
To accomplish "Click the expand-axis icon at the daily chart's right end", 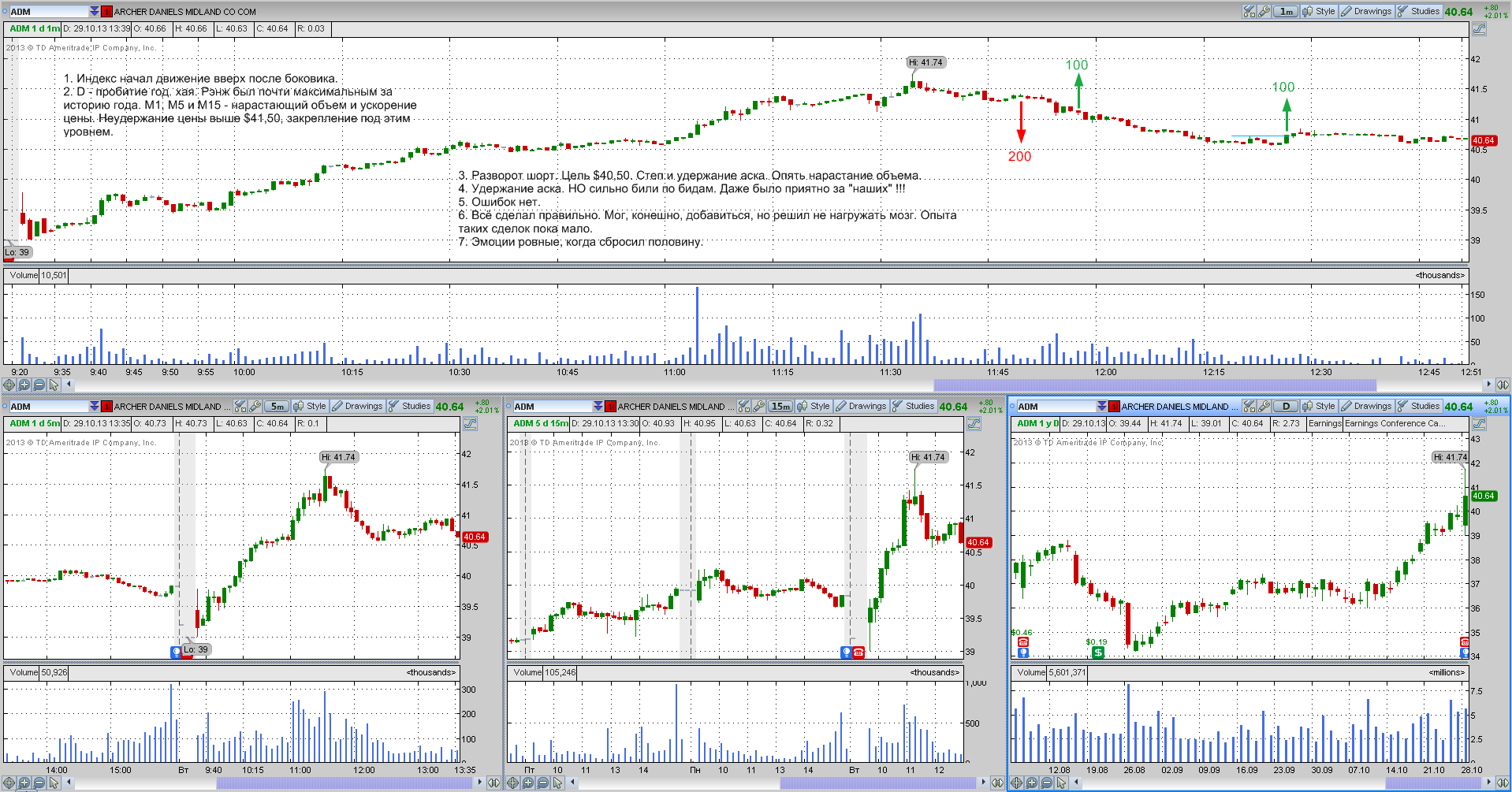I will (1503, 783).
